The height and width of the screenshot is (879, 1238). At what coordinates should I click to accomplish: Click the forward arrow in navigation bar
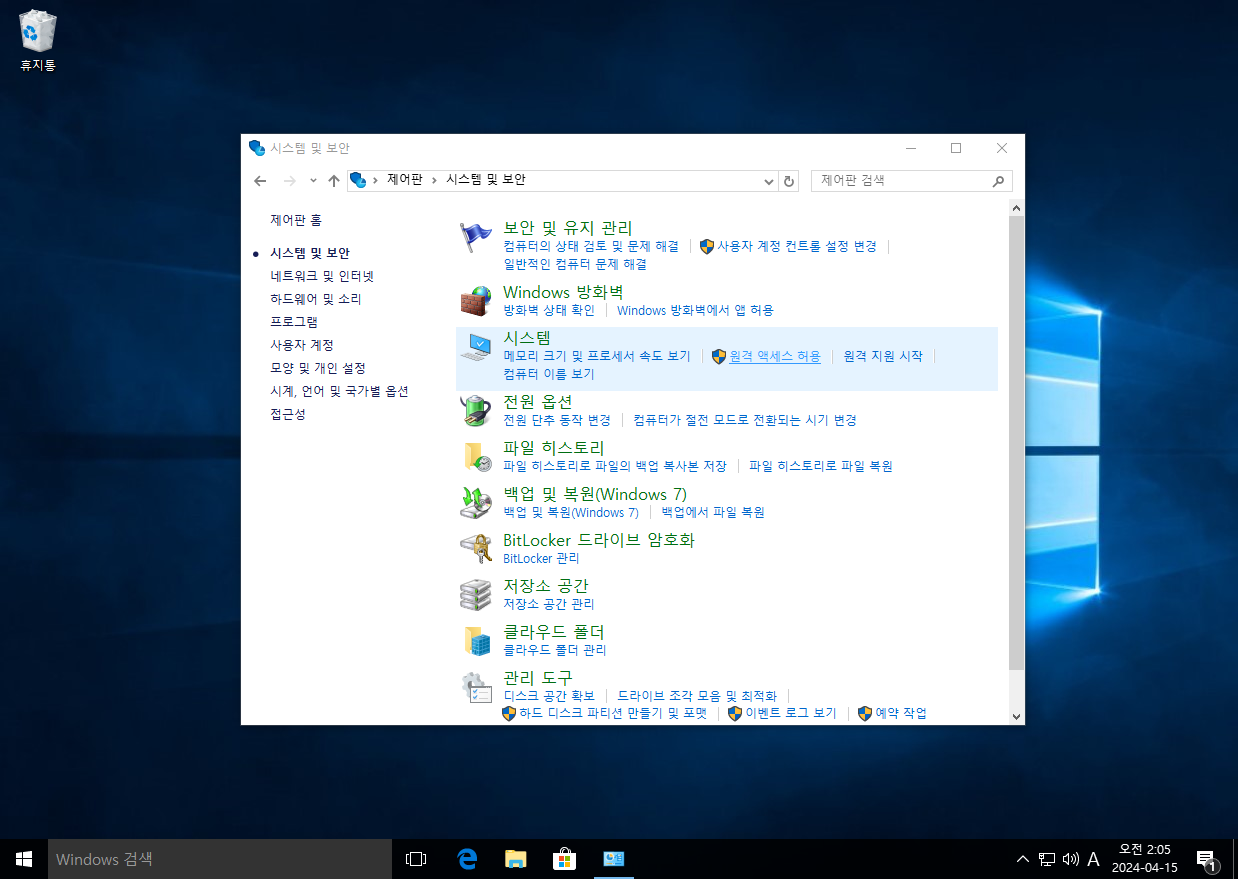pyautogui.click(x=290, y=181)
